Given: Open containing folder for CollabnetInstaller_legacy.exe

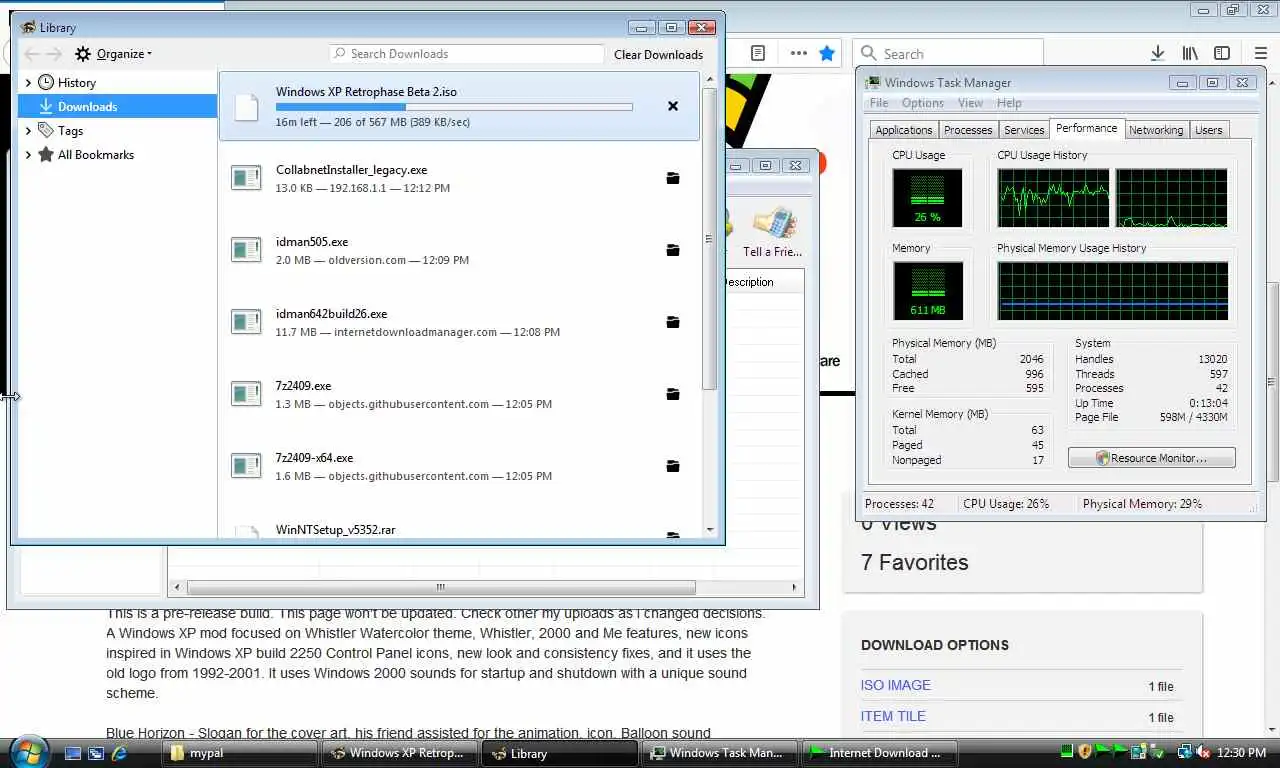Looking at the screenshot, I should click(x=673, y=178).
